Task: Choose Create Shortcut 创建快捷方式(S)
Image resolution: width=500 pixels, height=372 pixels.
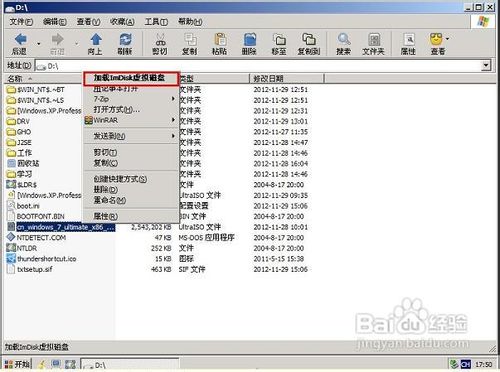Action: point(131,179)
